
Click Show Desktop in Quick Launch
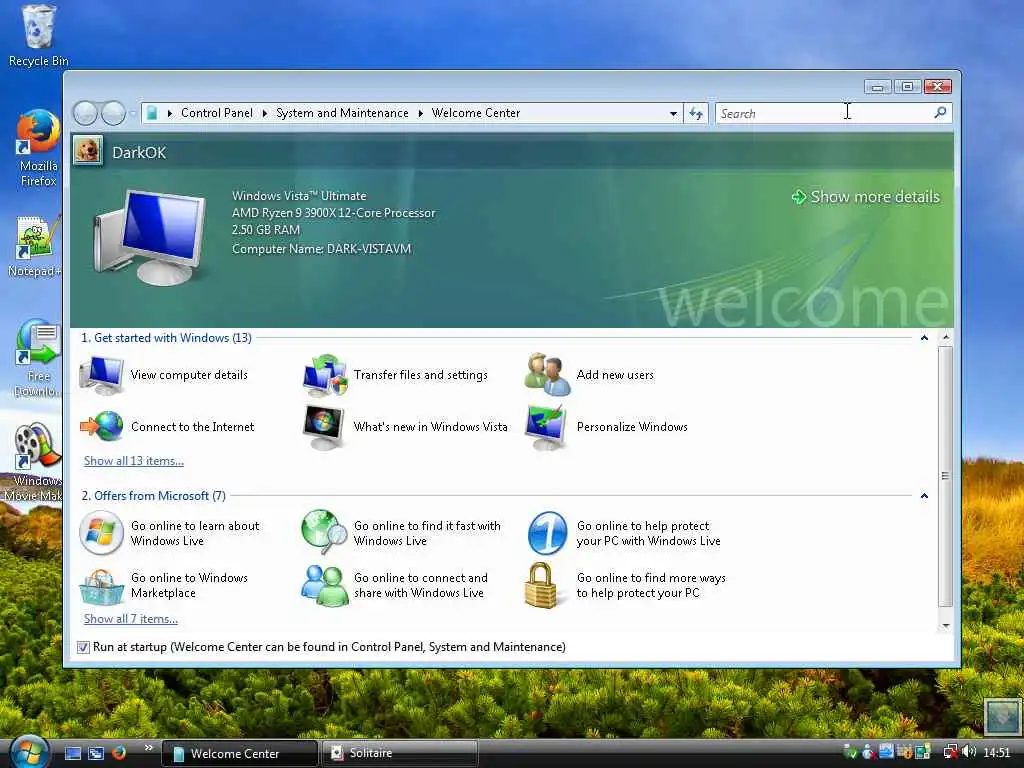(x=73, y=753)
